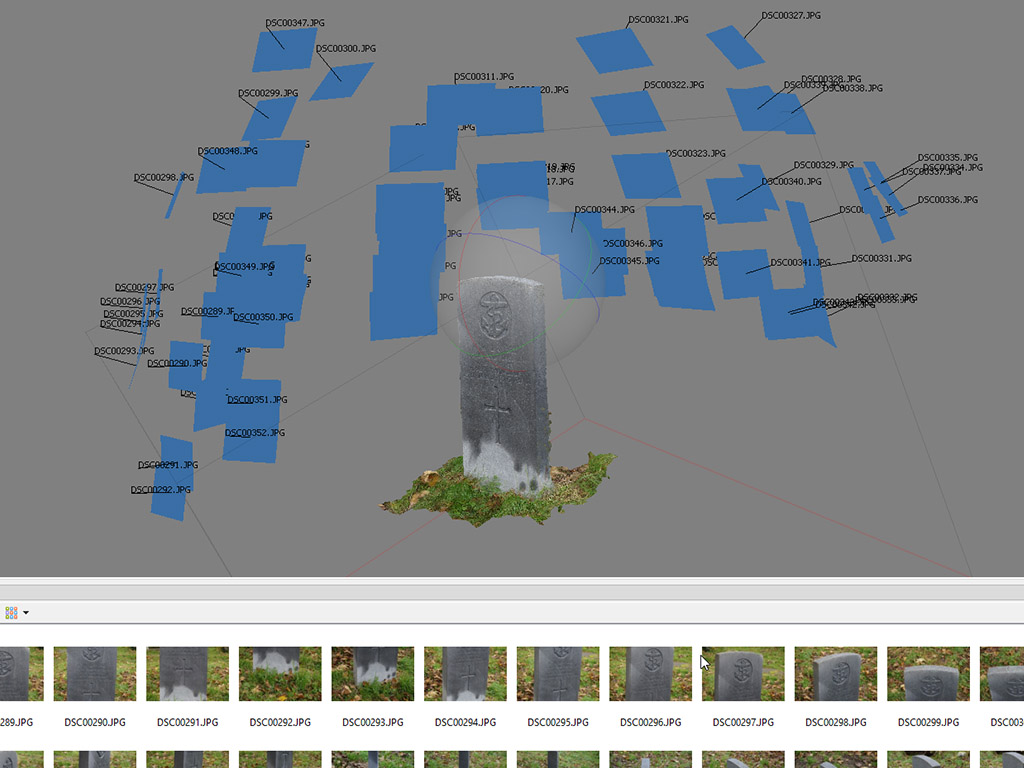
Task: Click the DSC00352.JPG camera label in 3D view
Action: [x=255, y=433]
